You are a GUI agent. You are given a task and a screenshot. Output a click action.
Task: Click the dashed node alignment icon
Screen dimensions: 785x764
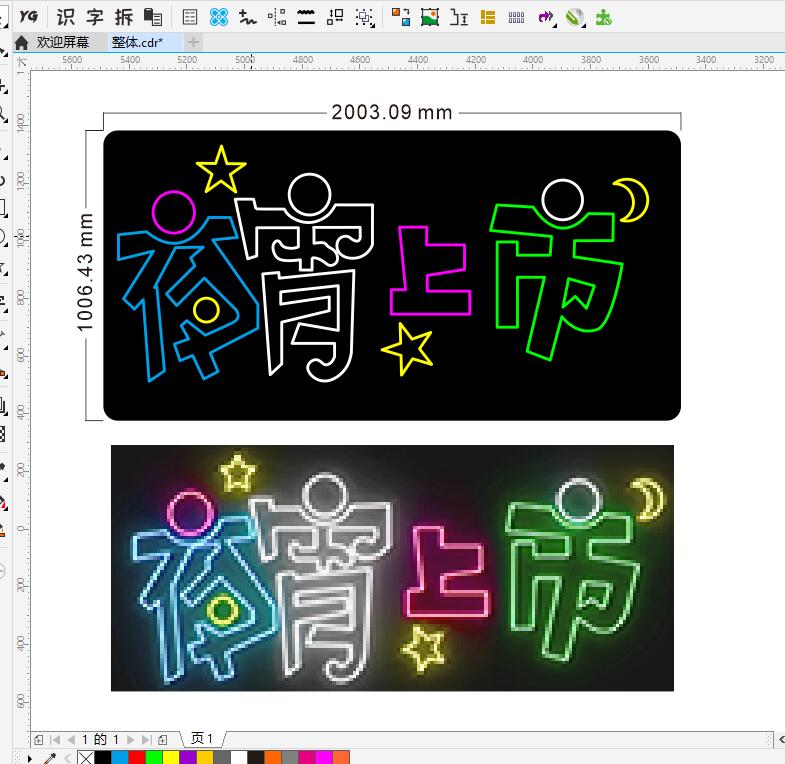tap(277, 18)
